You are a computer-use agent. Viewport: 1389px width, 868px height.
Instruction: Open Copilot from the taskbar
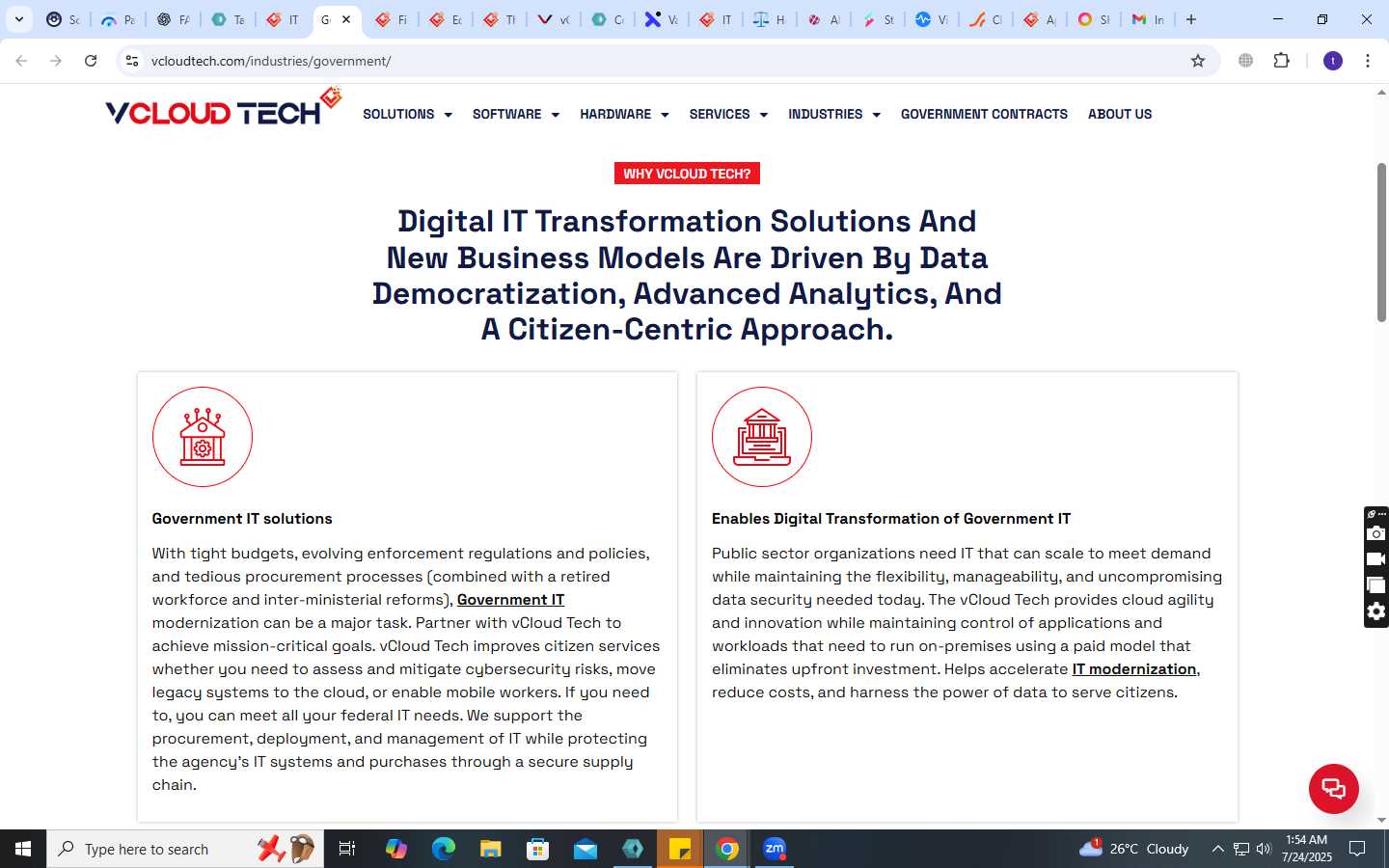pyautogui.click(x=395, y=849)
